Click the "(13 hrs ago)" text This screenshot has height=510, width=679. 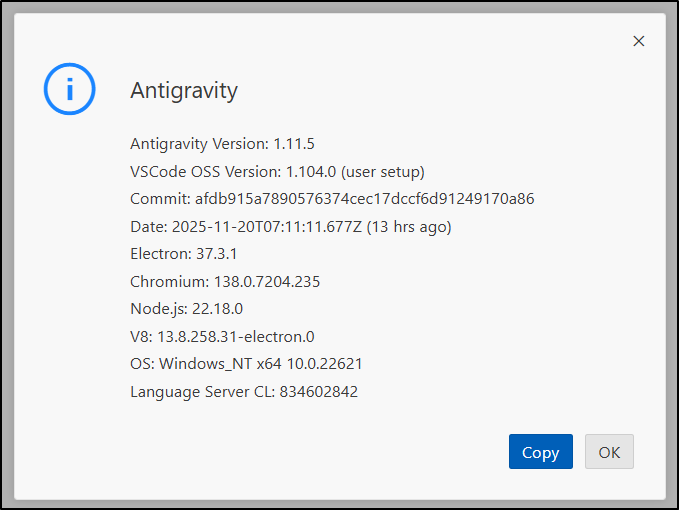click(x=409, y=227)
